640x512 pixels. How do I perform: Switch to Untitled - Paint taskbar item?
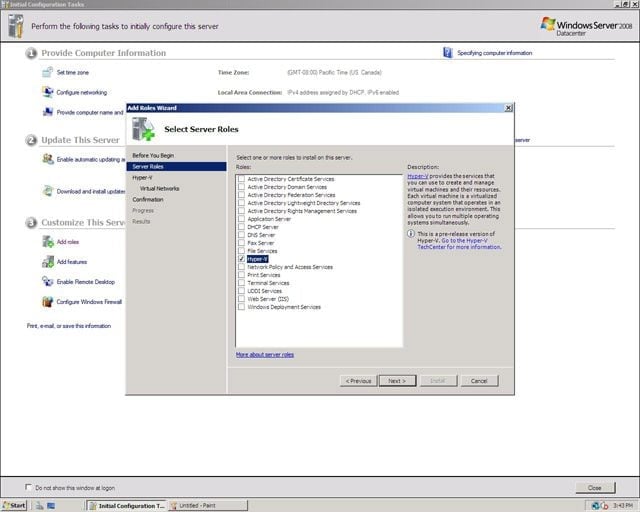tap(208, 505)
